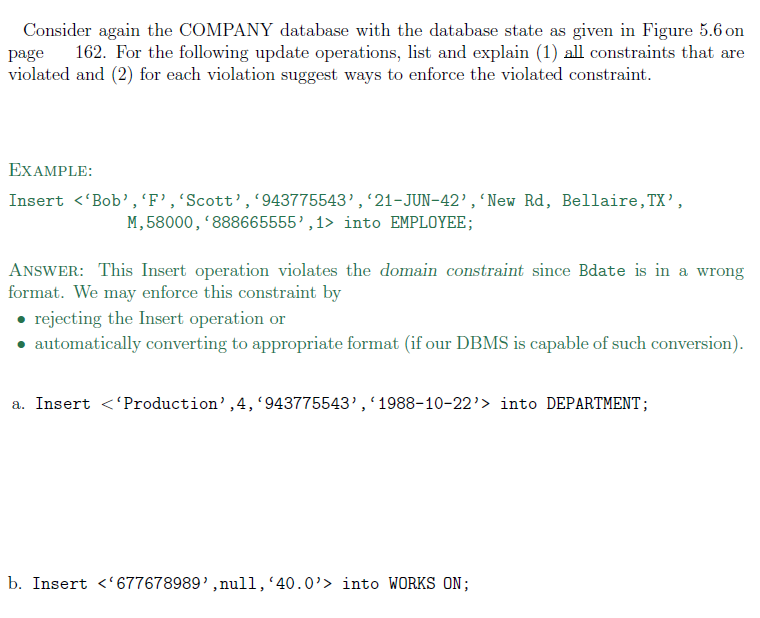Image resolution: width=760 pixels, height=618 pixels.
Task: Click the EXAMPLE heading
Action: pos(50,170)
